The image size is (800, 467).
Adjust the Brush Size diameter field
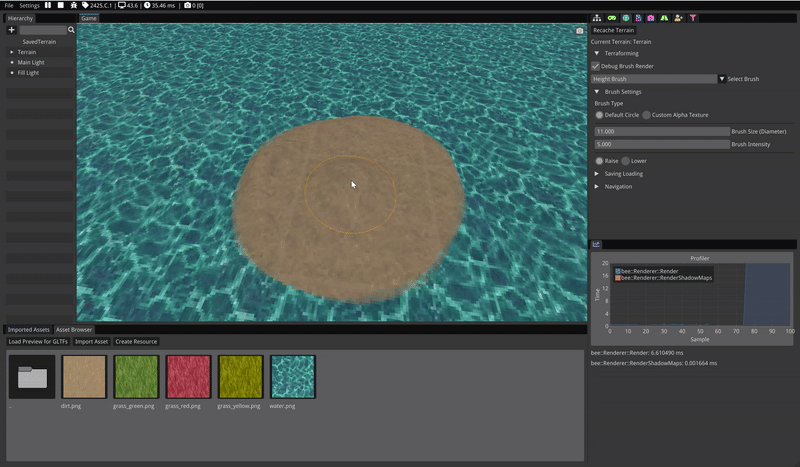pyautogui.click(x=660, y=131)
